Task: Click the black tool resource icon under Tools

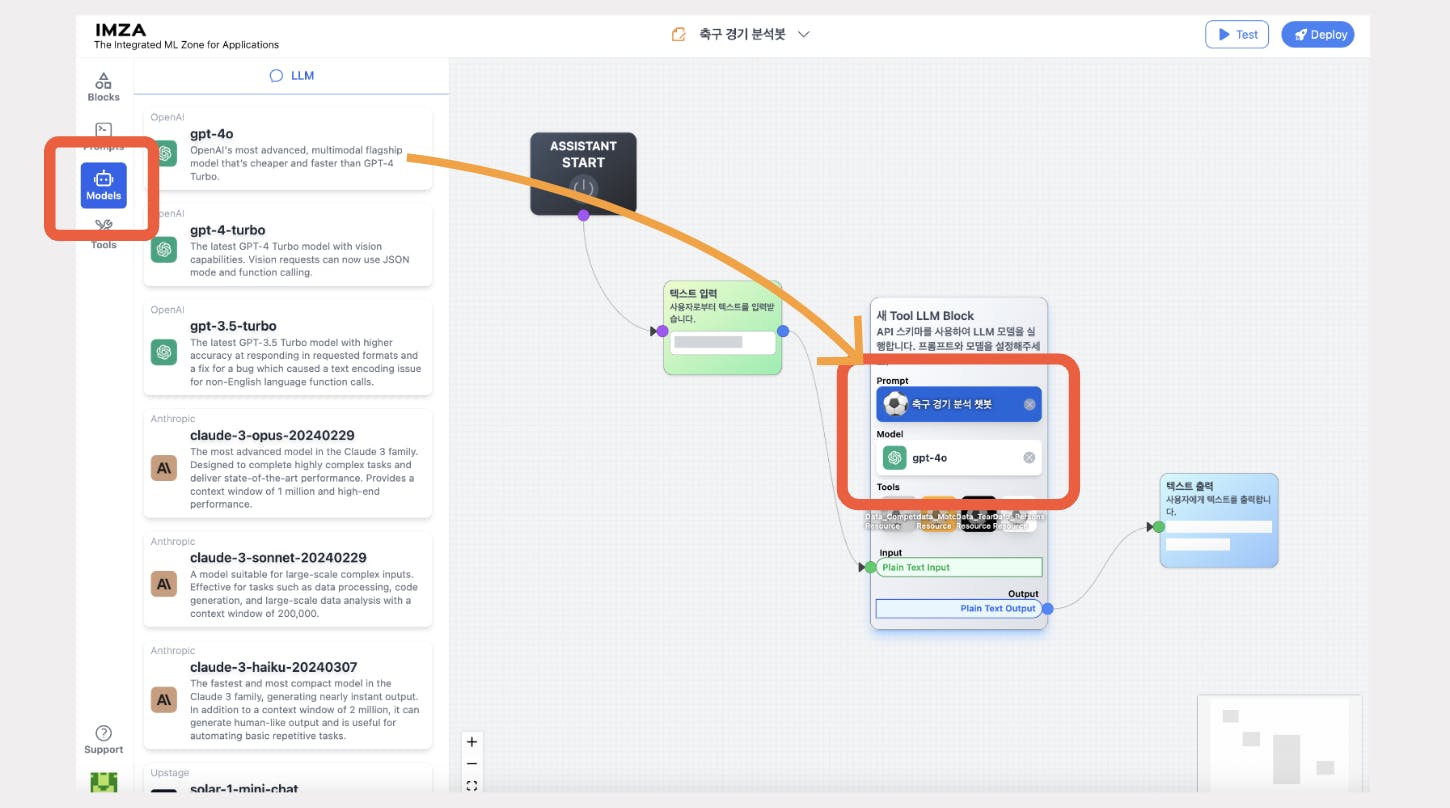Action: (978, 513)
